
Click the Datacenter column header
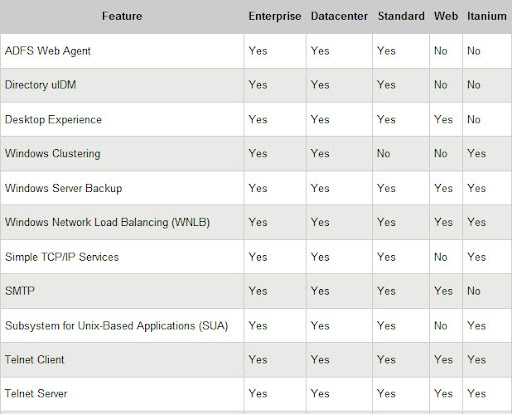(339, 16)
